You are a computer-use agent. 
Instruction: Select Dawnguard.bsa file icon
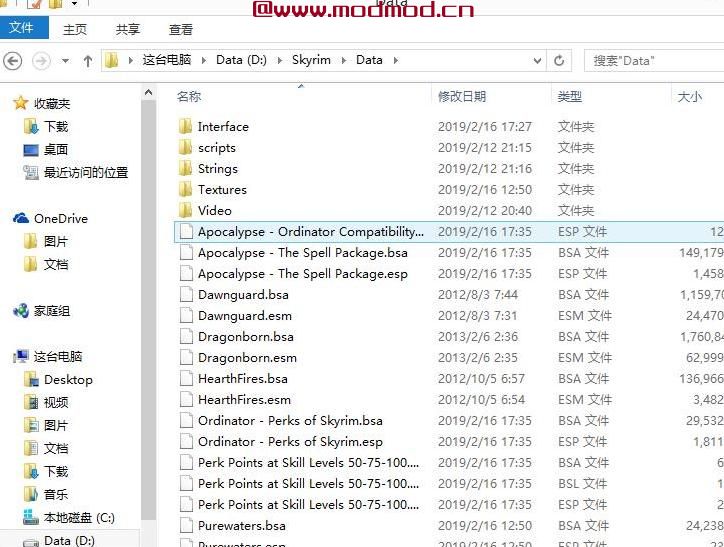pyautogui.click(x=186, y=295)
